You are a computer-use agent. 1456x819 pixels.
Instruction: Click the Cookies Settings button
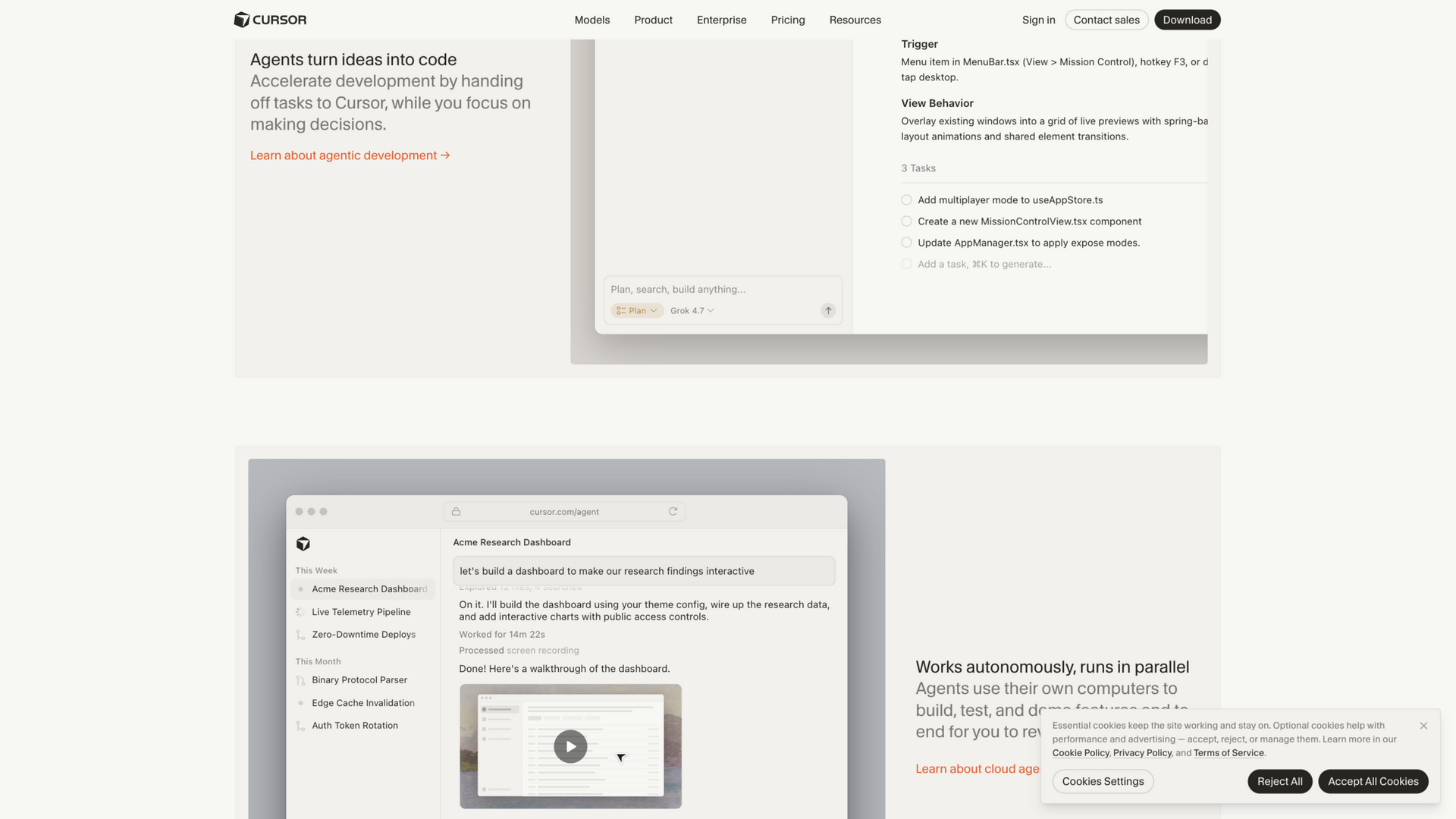pos(1103,781)
